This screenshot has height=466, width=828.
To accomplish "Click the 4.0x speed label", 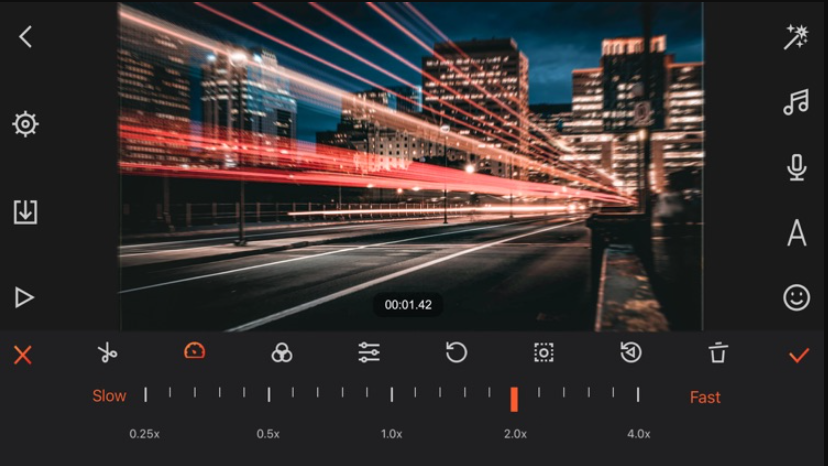I will point(638,434).
